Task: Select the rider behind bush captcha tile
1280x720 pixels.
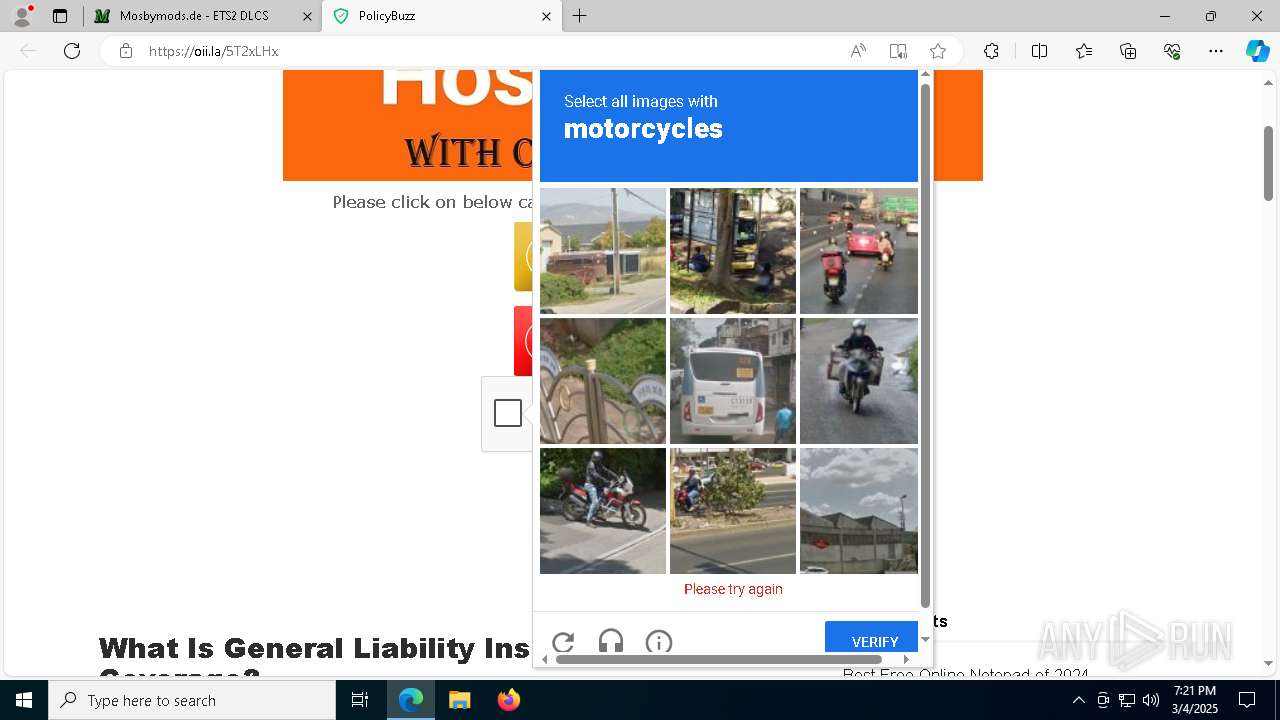Action: 733,511
